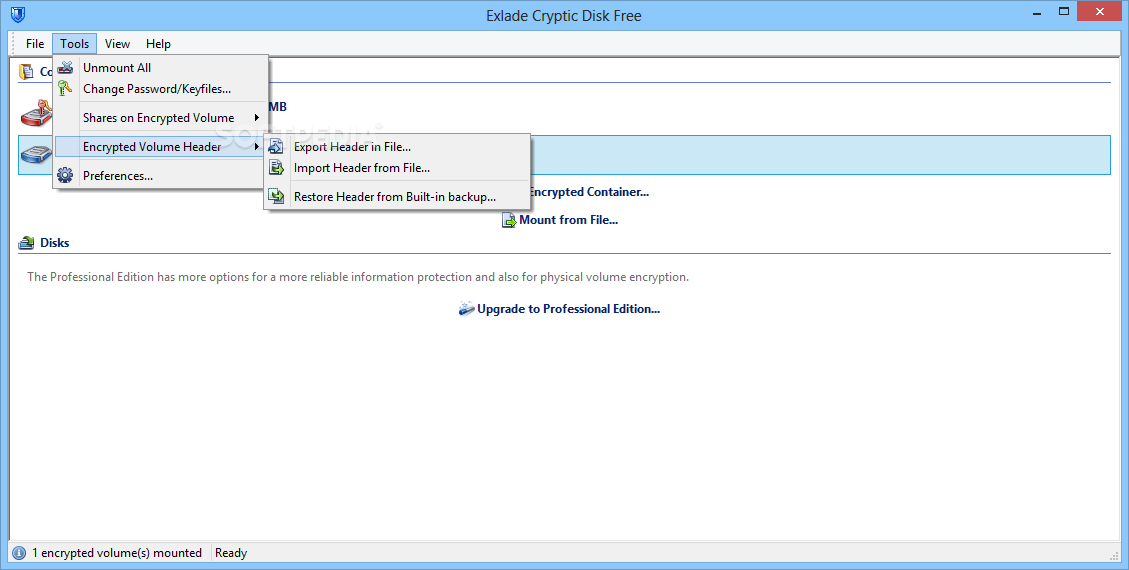The width and height of the screenshot is (1129, 570).
Task: Click the Mount from File icon
Action: click(509, 220)
